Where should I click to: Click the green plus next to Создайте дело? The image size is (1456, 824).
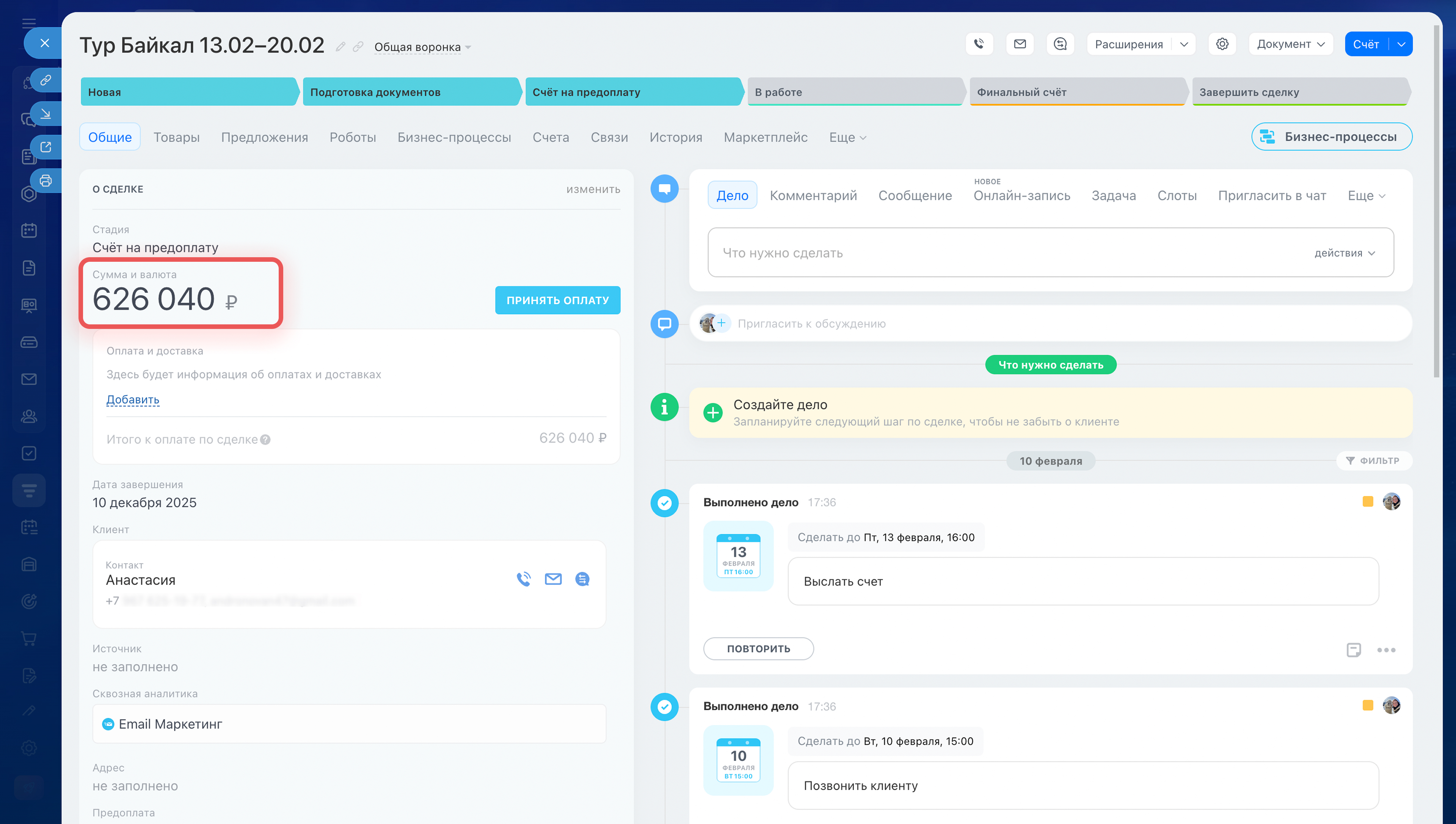pyautogui.click(x=712, y=412)
